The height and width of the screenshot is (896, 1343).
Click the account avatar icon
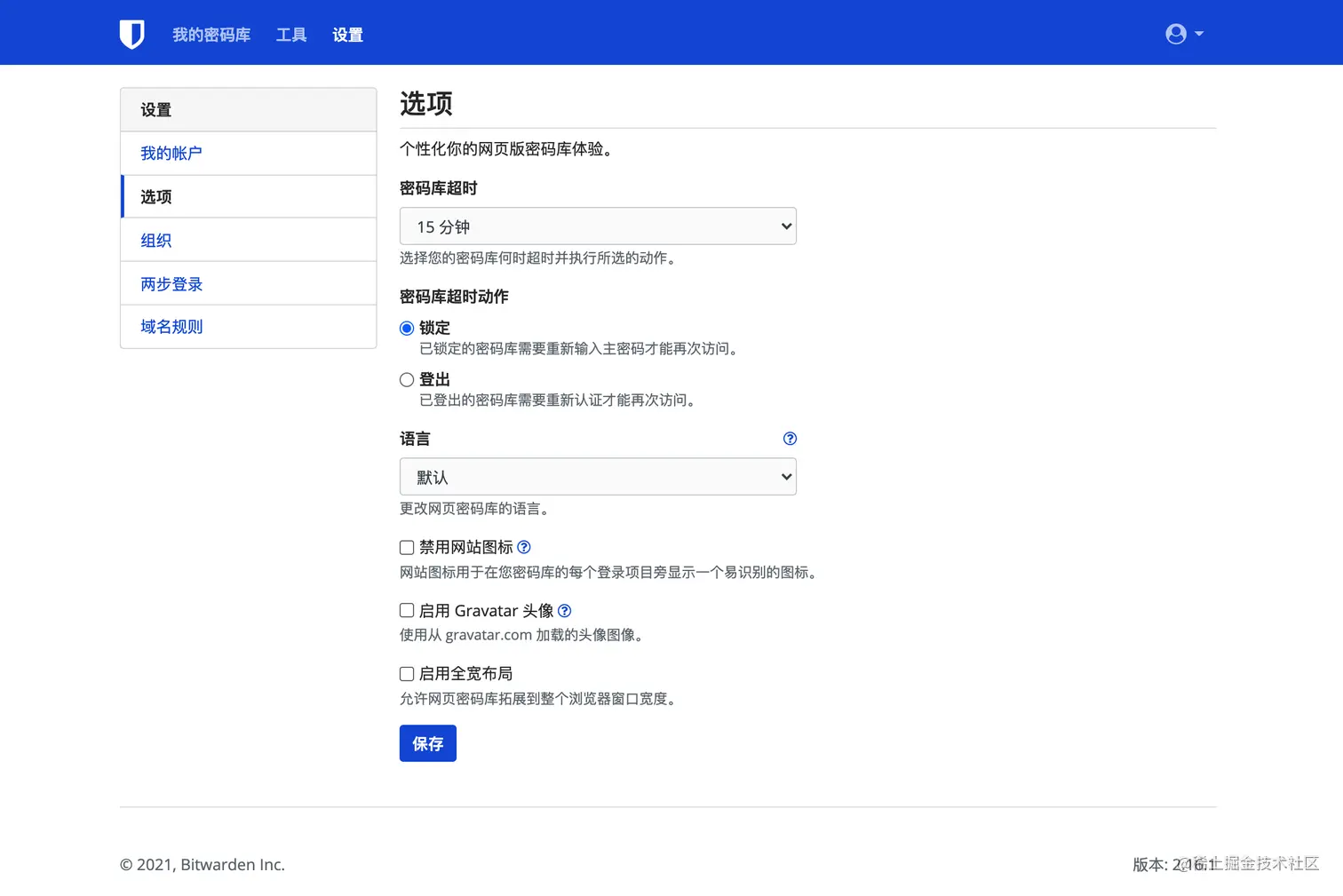coord(1175,33)
